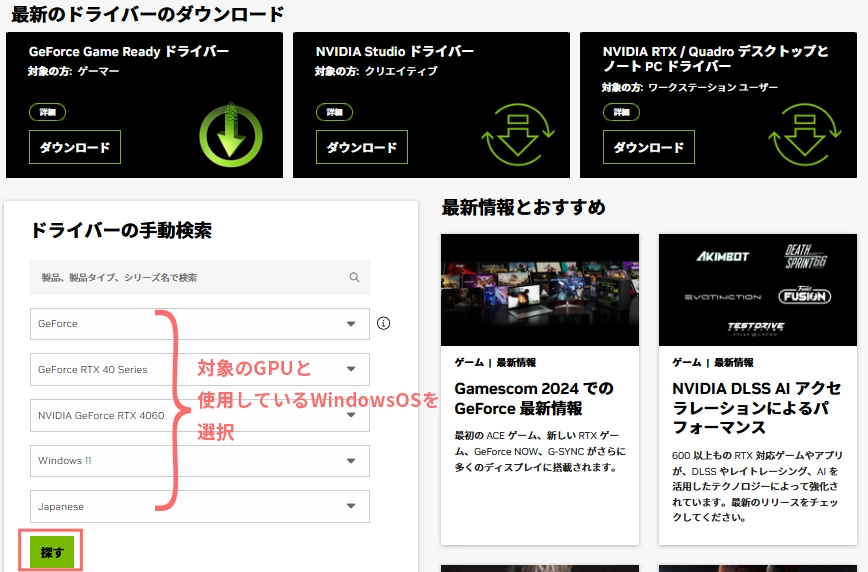Click the magnifier icon in the search field

tap(354, 277)
